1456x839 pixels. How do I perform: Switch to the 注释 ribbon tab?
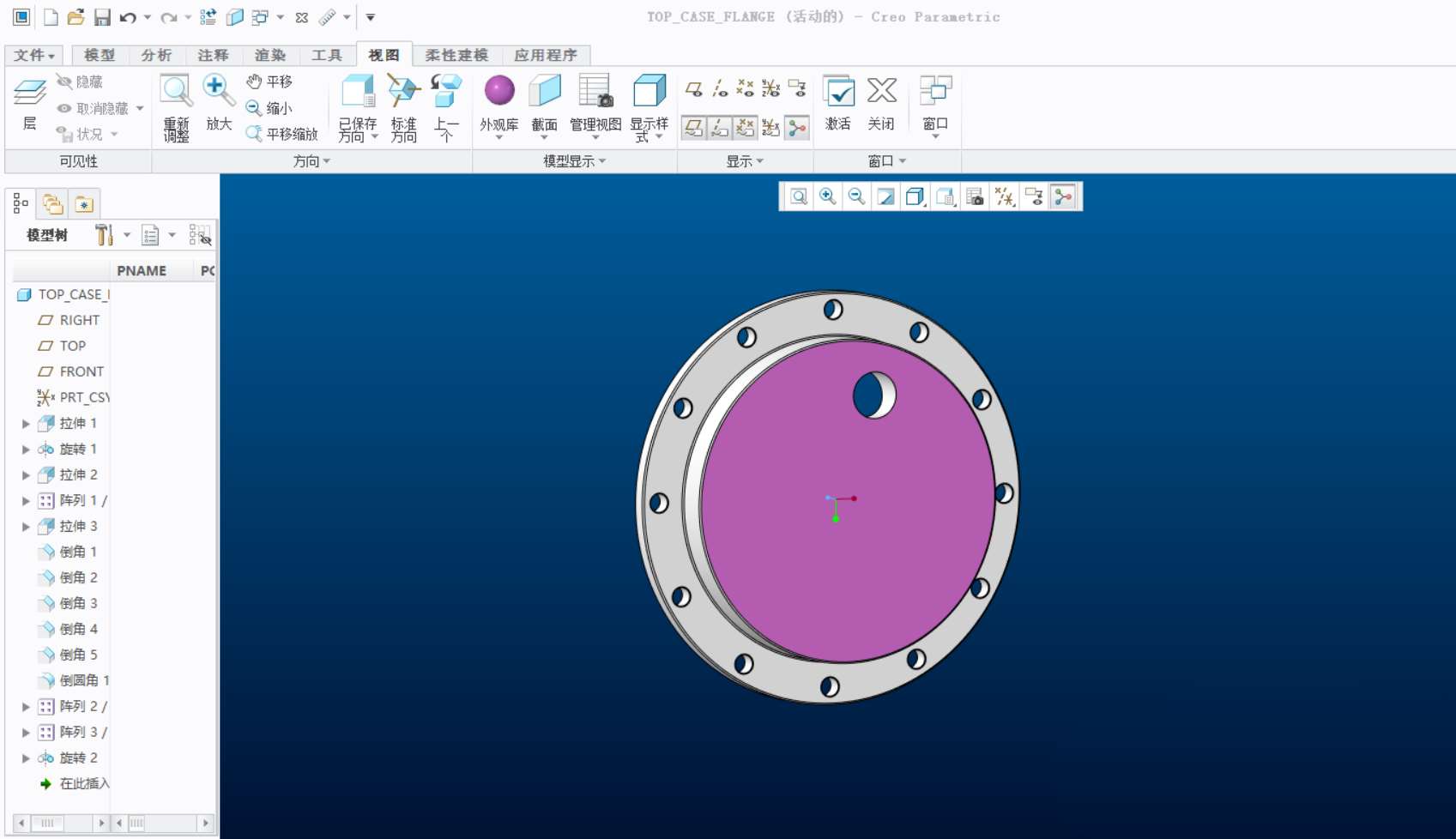pyautogui.click(x=213, y=55)
